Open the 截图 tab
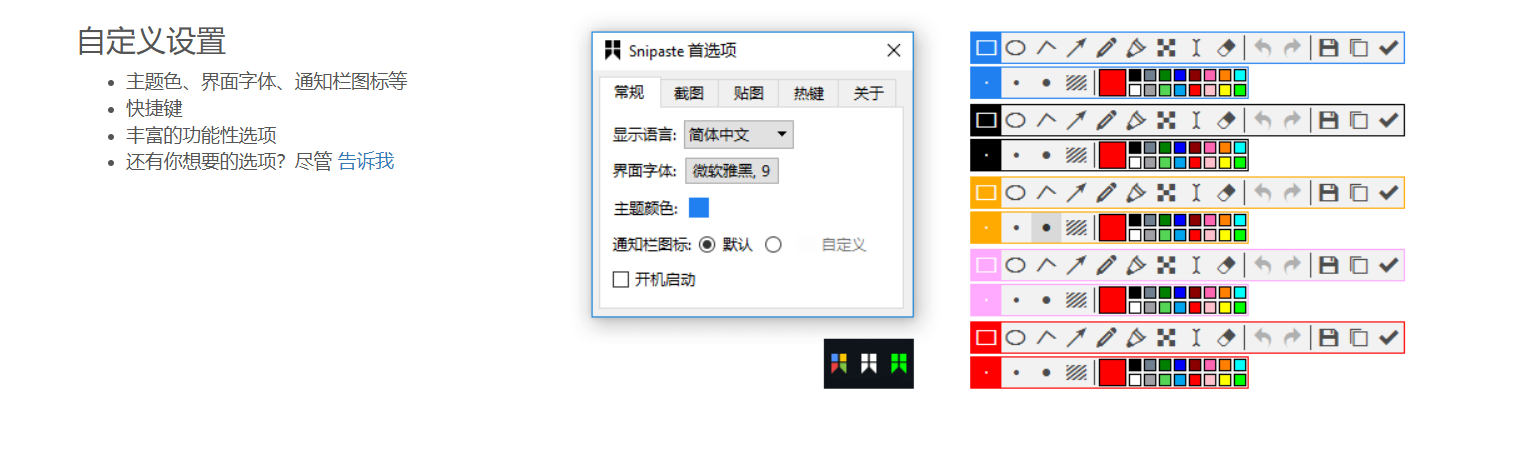 point(689,94)
